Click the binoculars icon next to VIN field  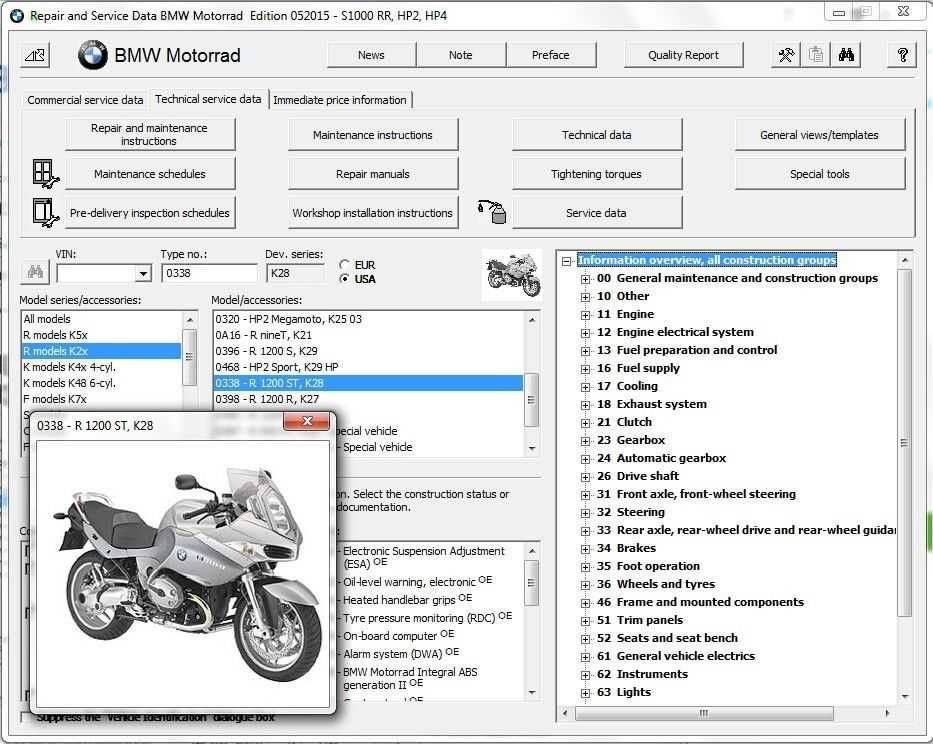tap(35, 273)
